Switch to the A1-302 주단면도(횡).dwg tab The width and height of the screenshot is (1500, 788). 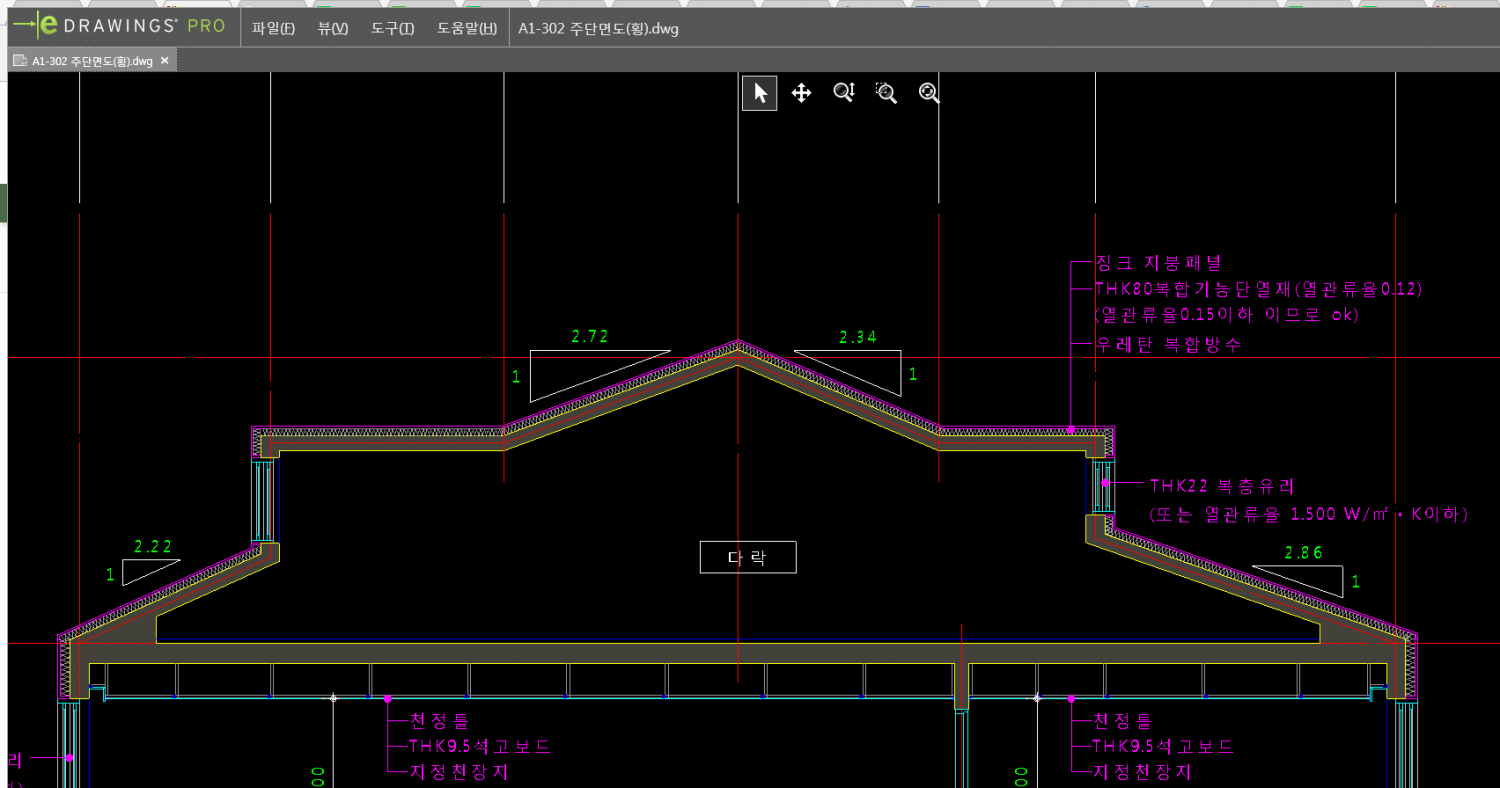[x=91, y=61]
